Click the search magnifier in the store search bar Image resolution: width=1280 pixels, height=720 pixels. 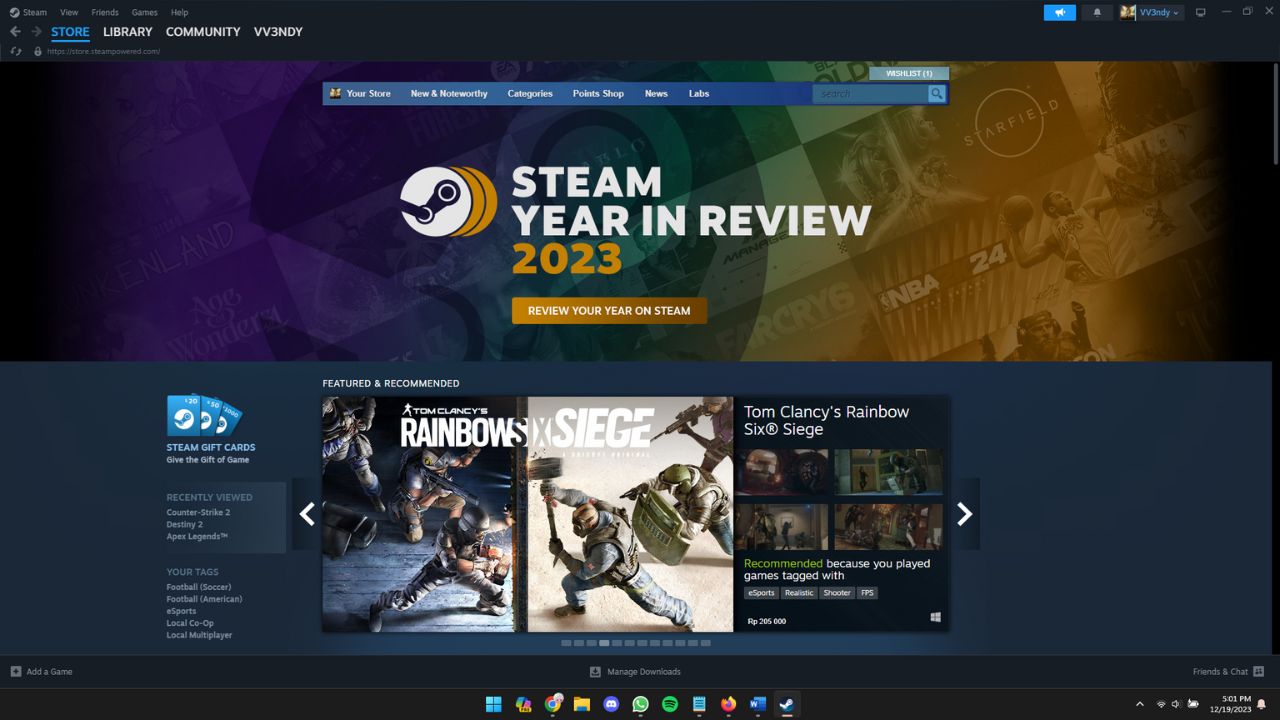click(936, 93)
